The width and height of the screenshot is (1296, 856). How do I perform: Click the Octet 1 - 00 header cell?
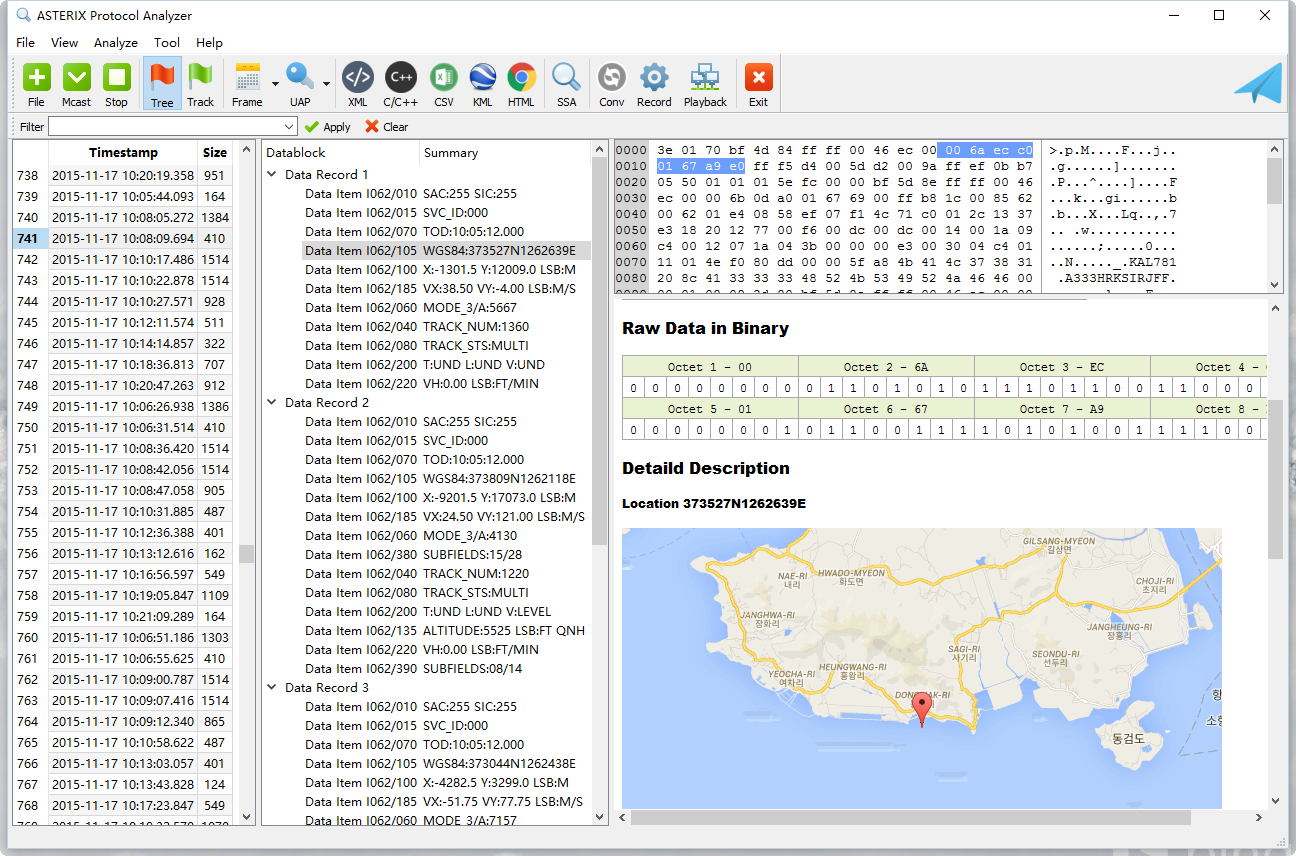710,367
